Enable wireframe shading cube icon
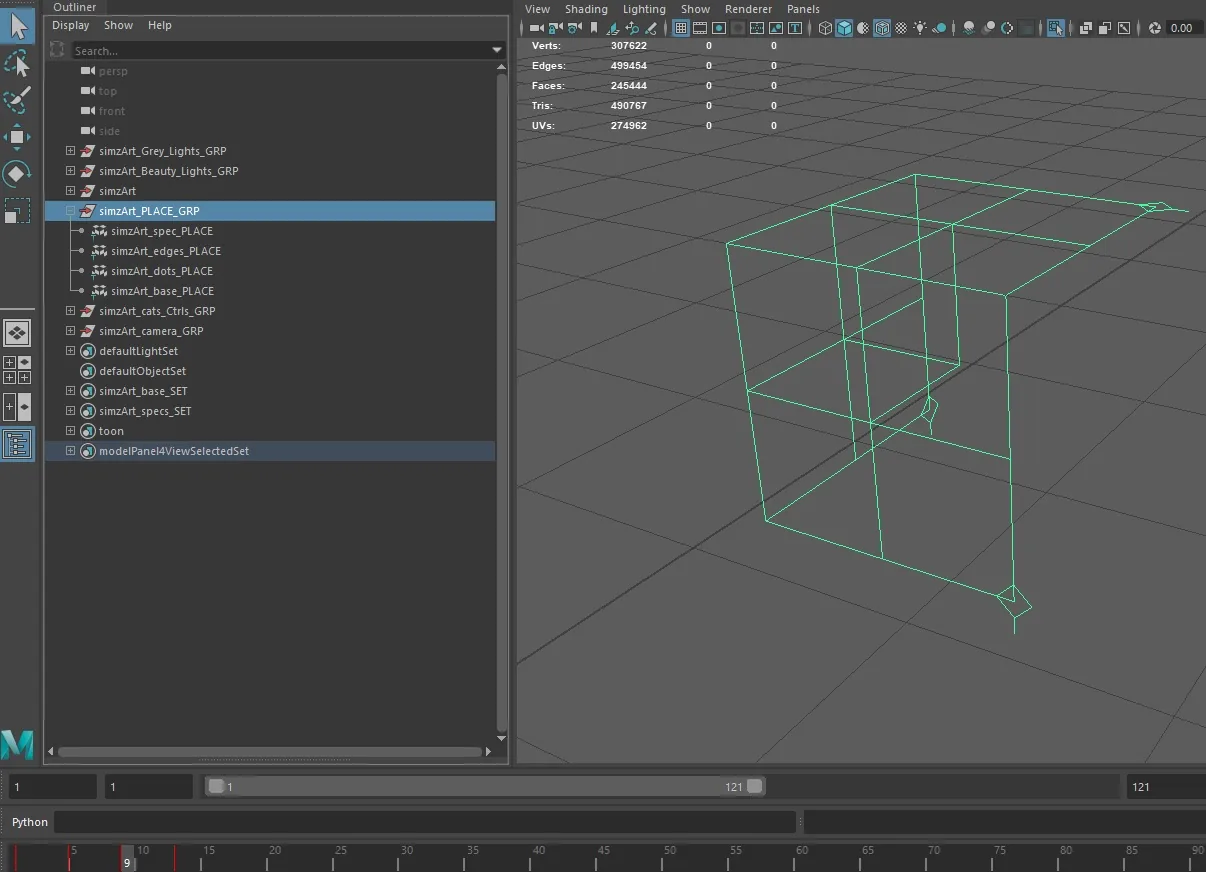Viewport: 1206px width, 872px height. pyautogui.click(x=825, y=28)
